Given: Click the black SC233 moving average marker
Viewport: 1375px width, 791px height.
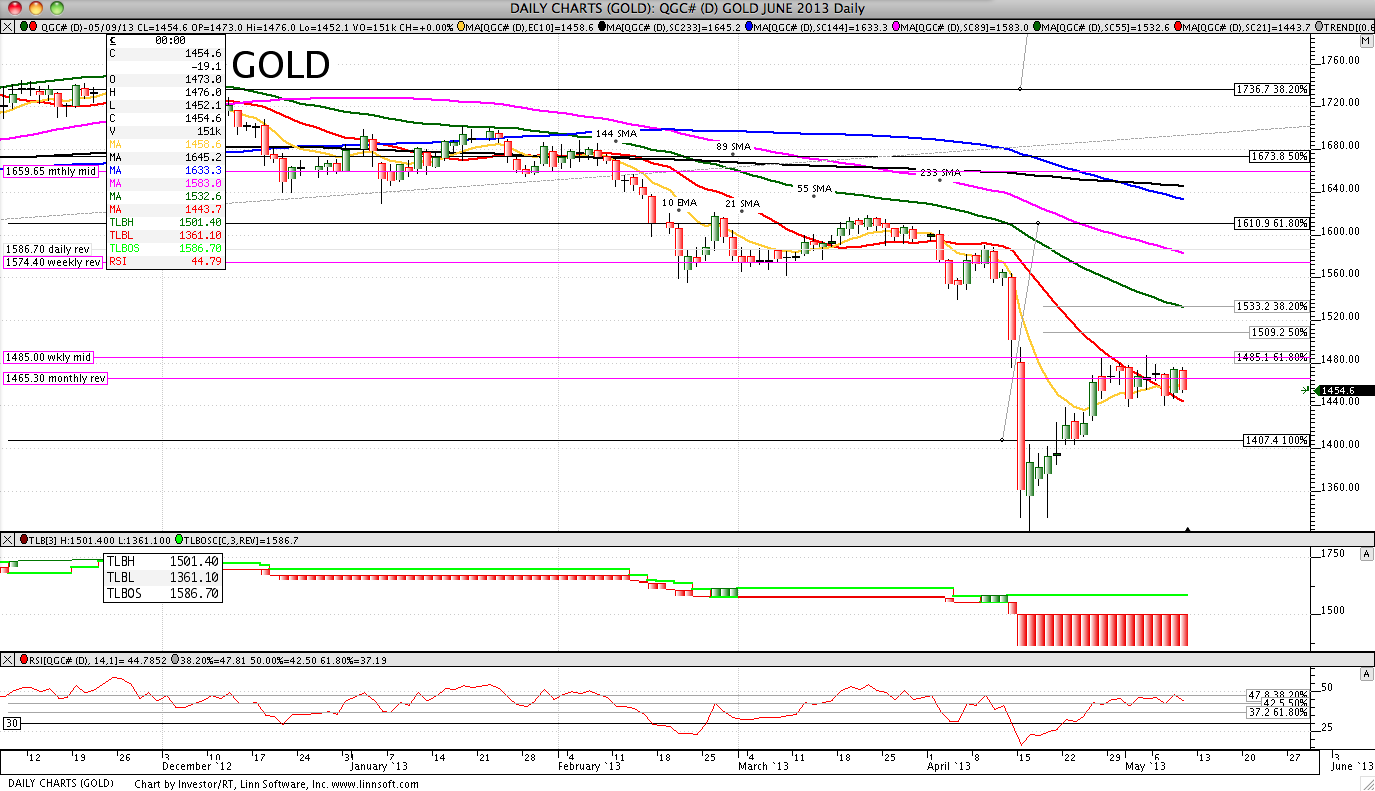Looking at the screenshot, I should coord(603,27).
